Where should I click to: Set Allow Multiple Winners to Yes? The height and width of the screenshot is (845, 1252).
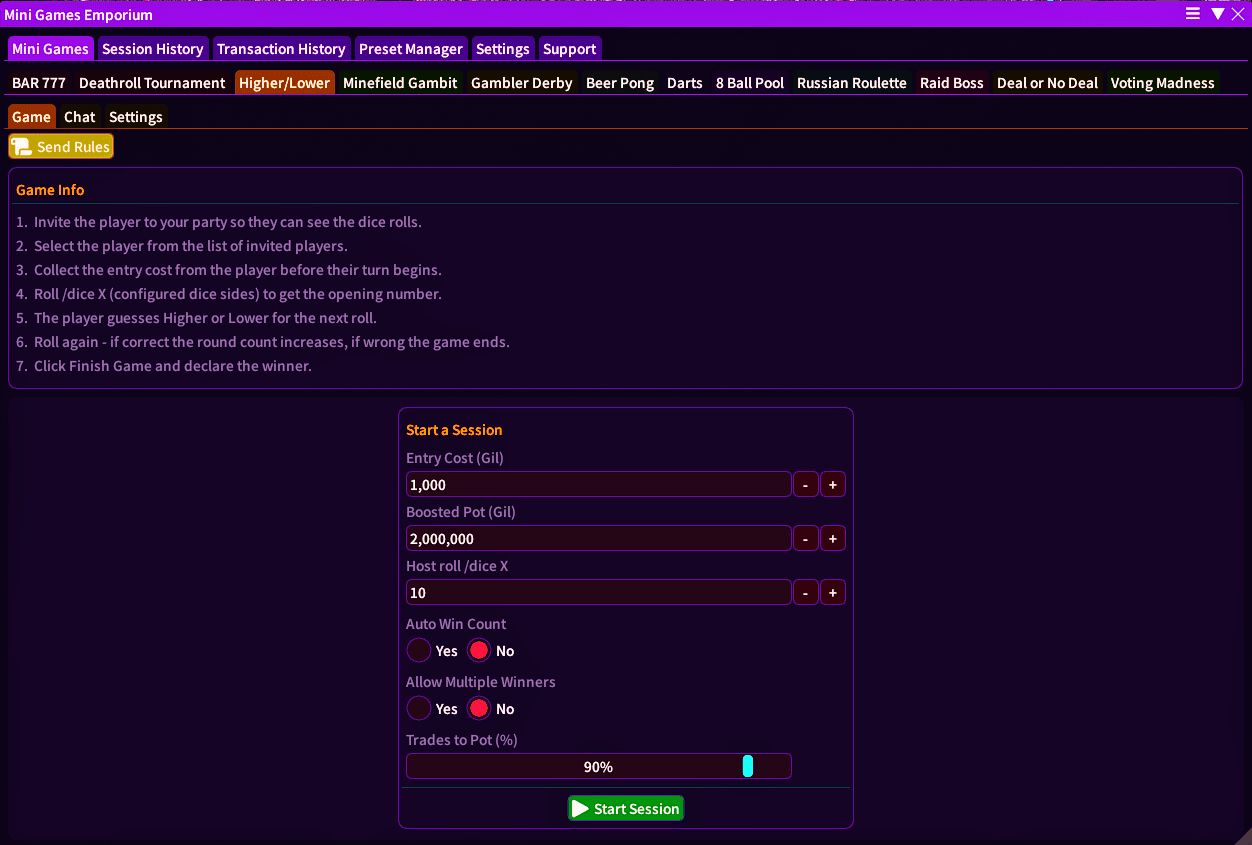coord(419,709)
